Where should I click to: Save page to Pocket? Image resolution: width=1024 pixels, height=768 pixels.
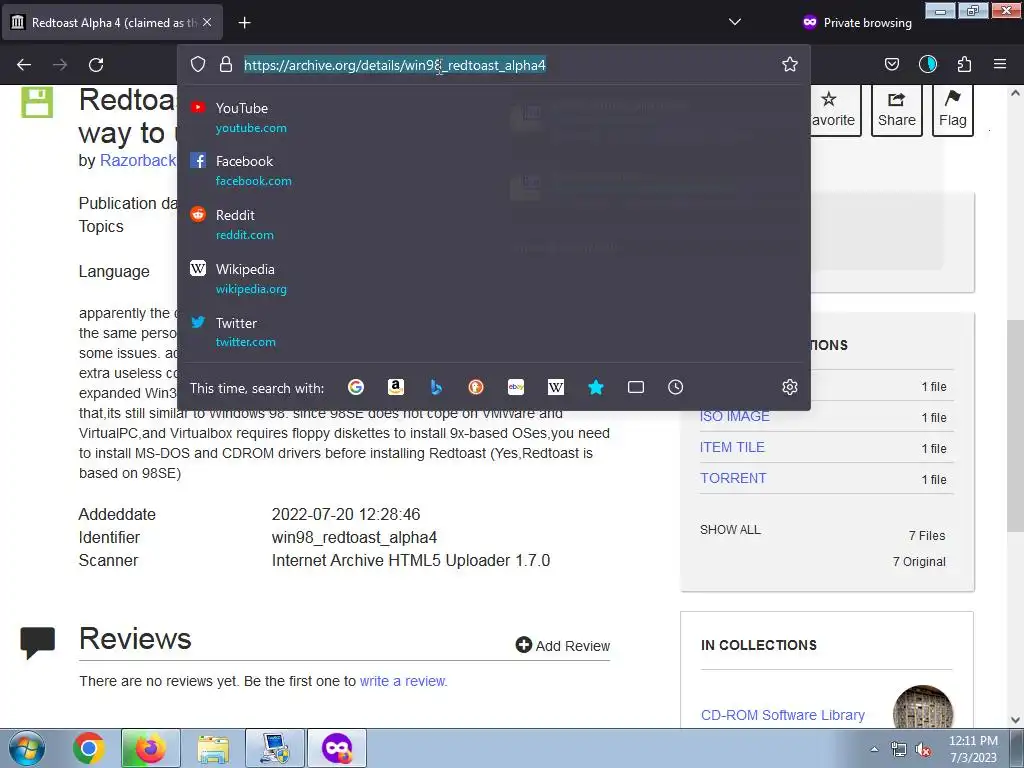point(891,64)
